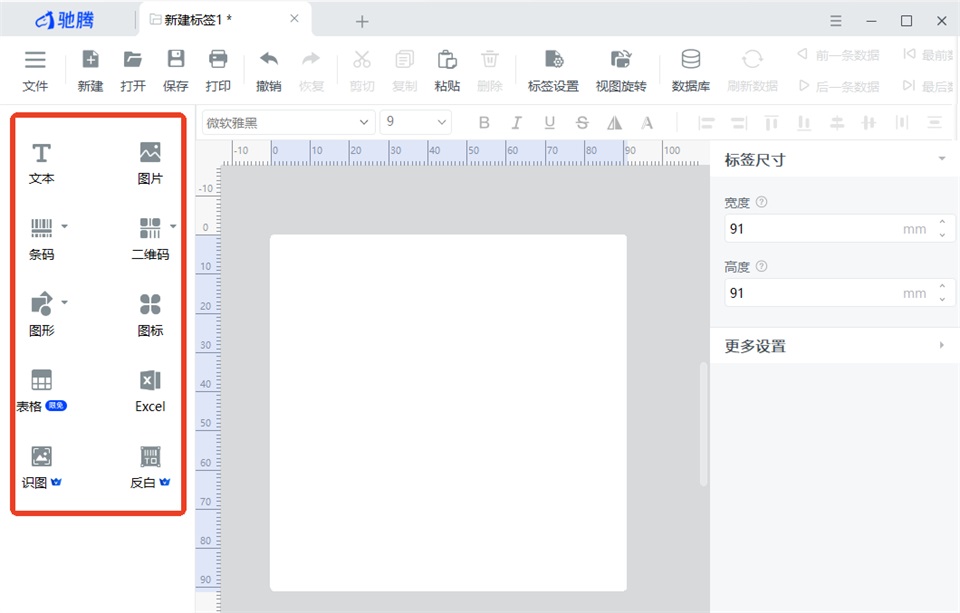Add an Excel data element
The height and width of the screenshot is (613, 960).
pos(150,391)
